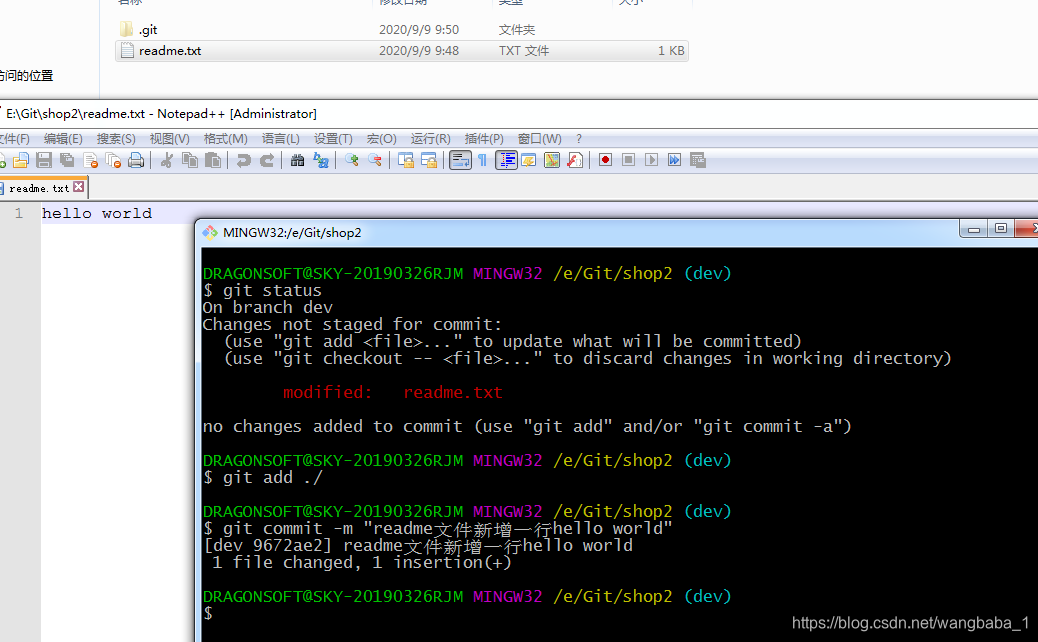Select the .git folder in Explorer
1038x642 pixels.
[148, 30]
